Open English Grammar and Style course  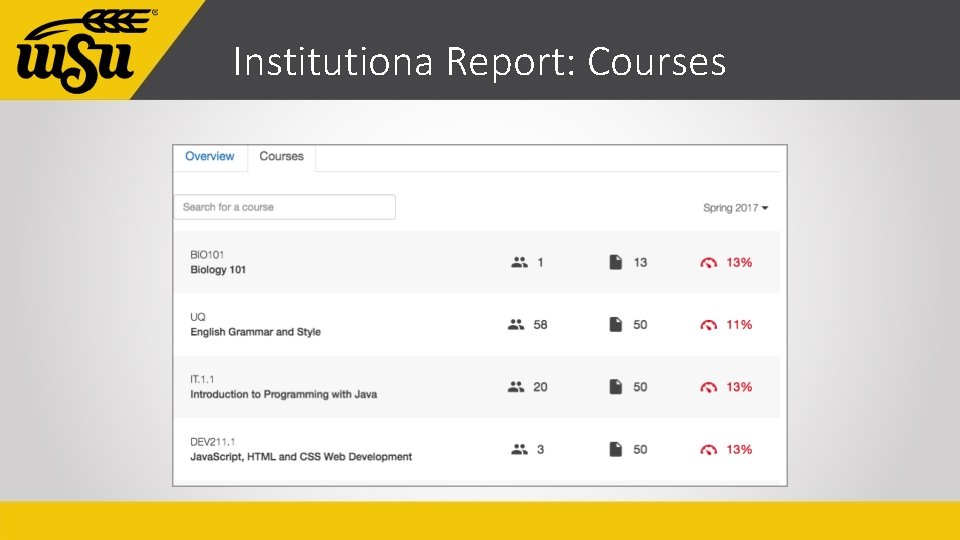point(255,332)
